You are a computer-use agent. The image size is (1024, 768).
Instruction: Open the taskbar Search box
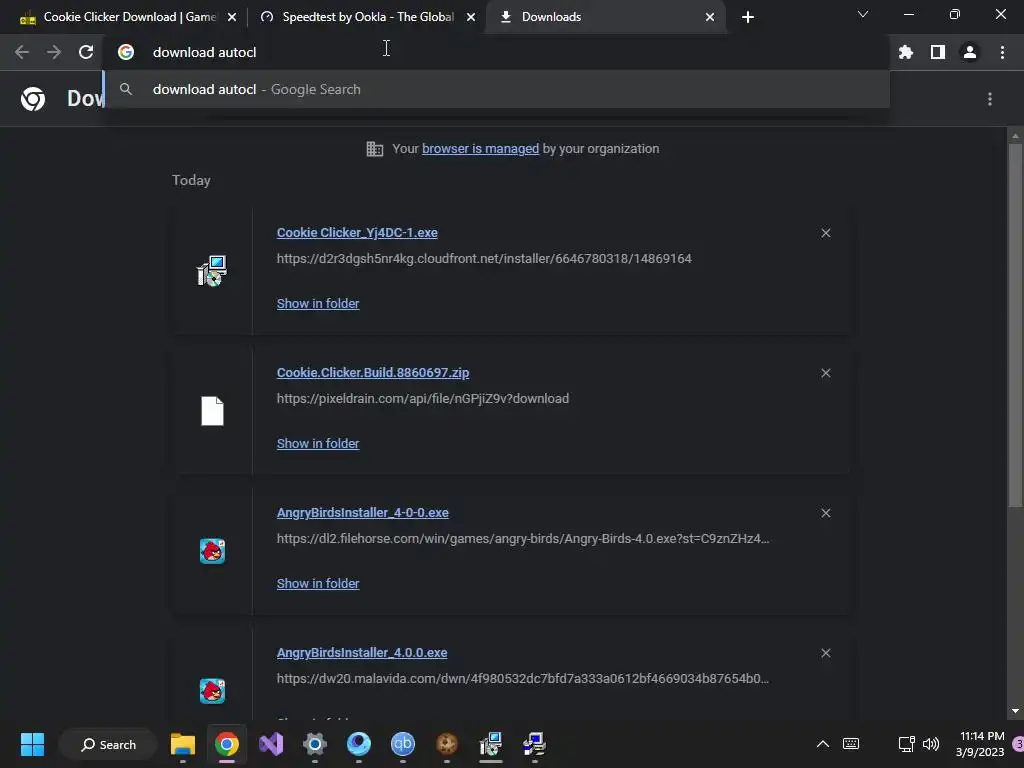108,744
